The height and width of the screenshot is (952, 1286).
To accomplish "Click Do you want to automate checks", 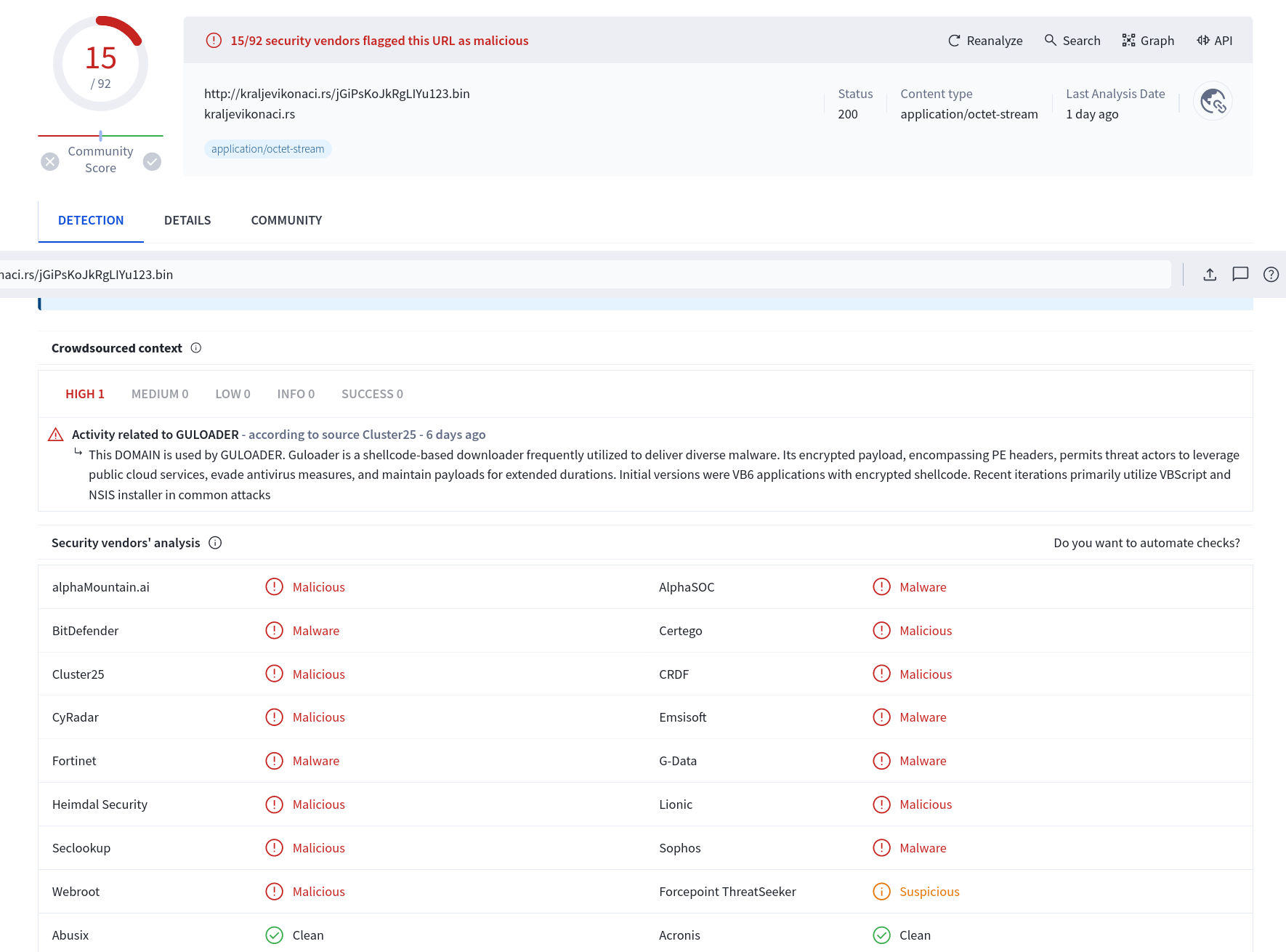I will [1147, 543].
